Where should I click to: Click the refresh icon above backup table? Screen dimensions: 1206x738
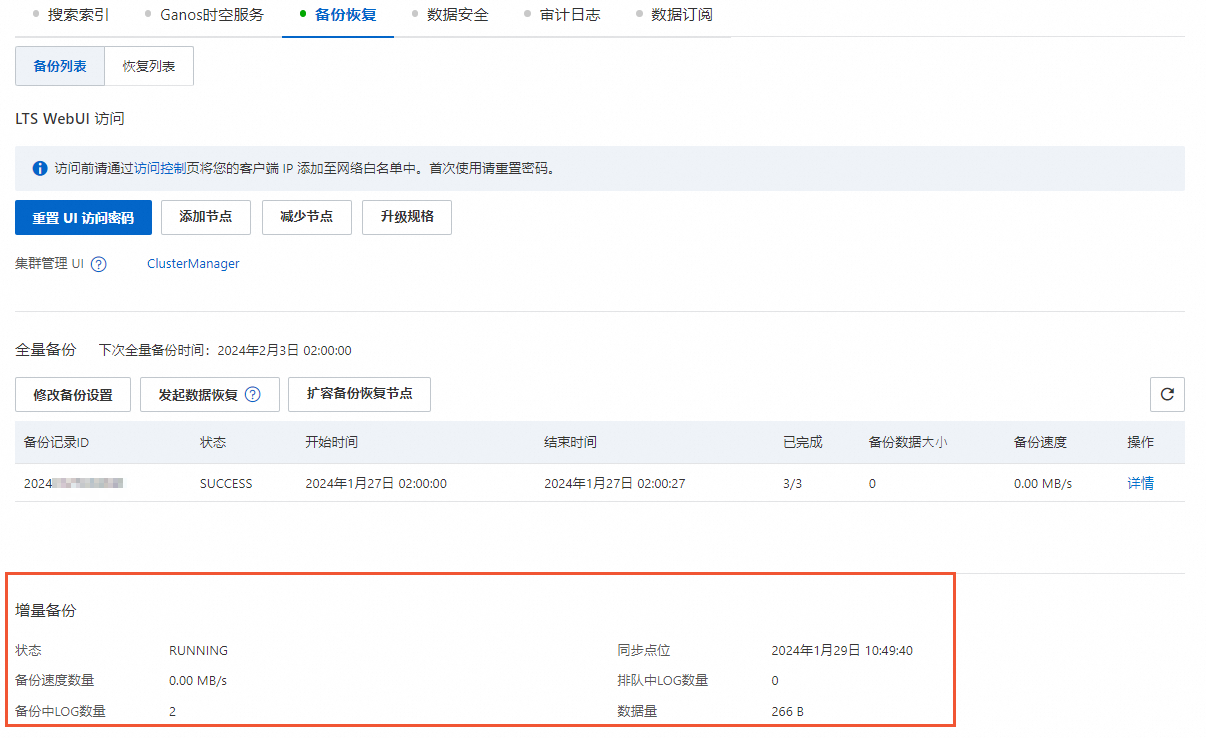(x=1167, y=394)
